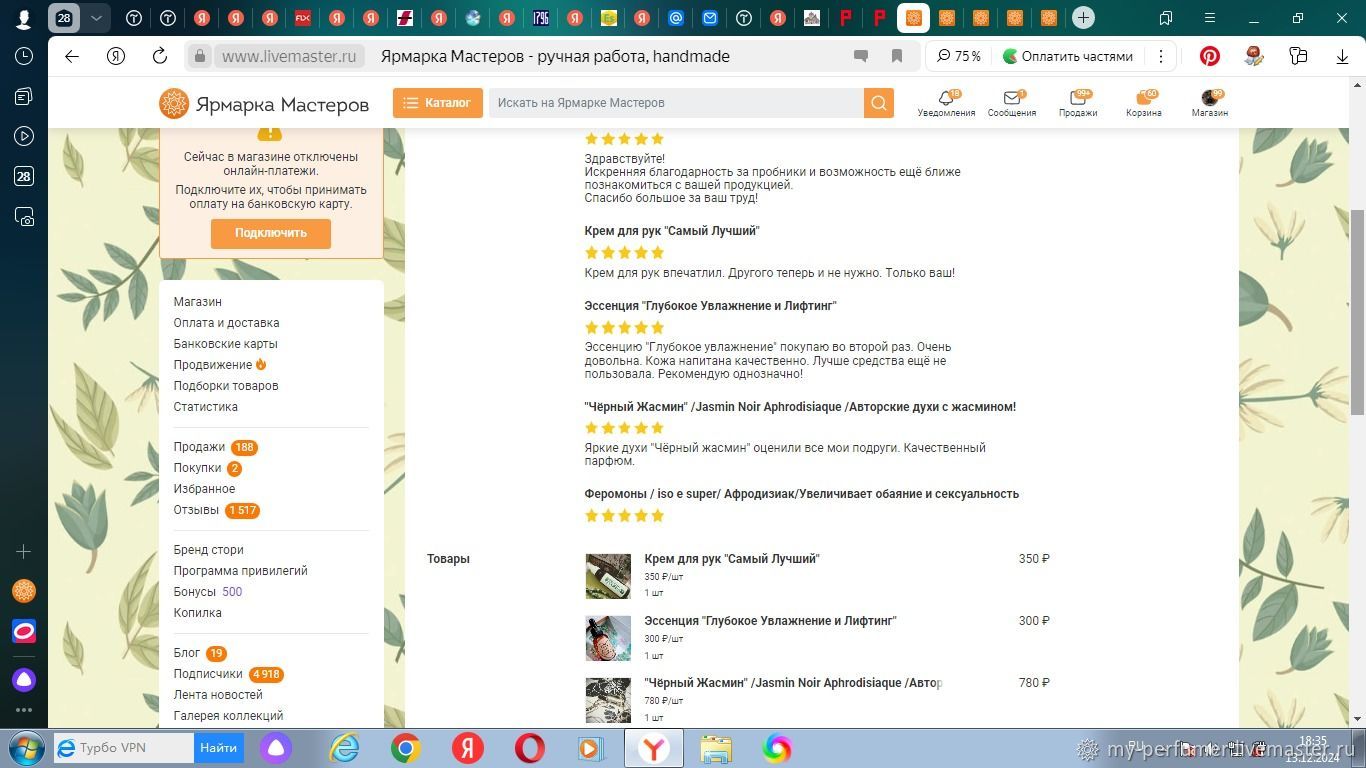Reload the page with the refresh icon
The image size is (1366, 768).
(160, 57)
